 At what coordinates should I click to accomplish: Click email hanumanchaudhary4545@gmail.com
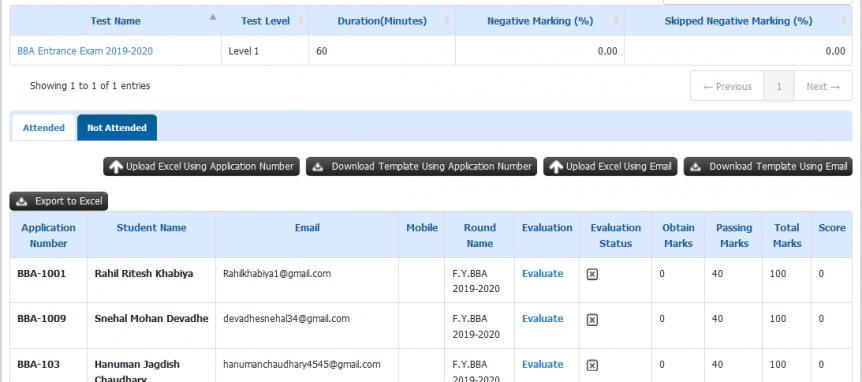coord(302,364)
